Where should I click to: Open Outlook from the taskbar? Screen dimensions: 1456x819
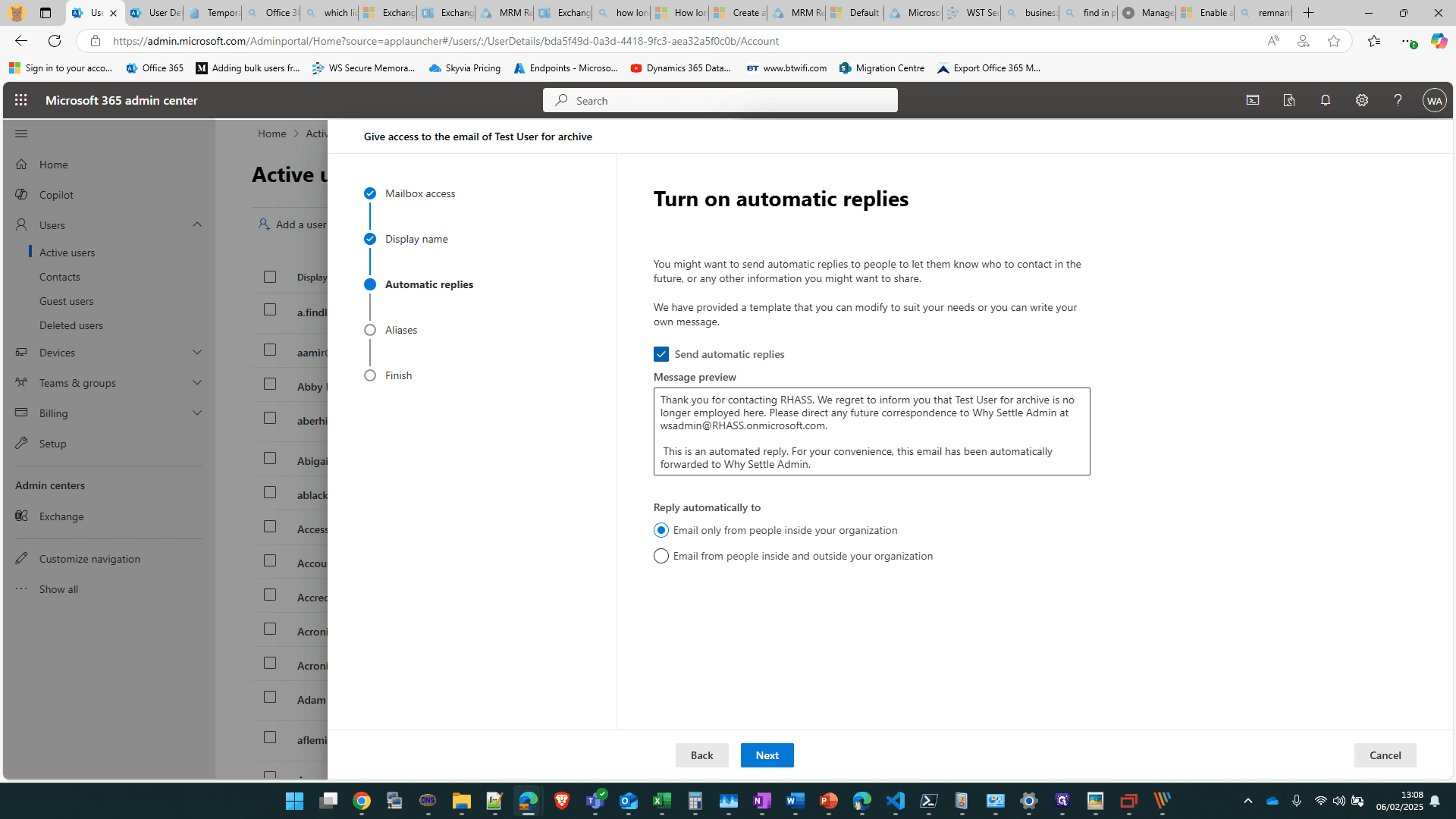pyautogui.click(x=629, y=801)
